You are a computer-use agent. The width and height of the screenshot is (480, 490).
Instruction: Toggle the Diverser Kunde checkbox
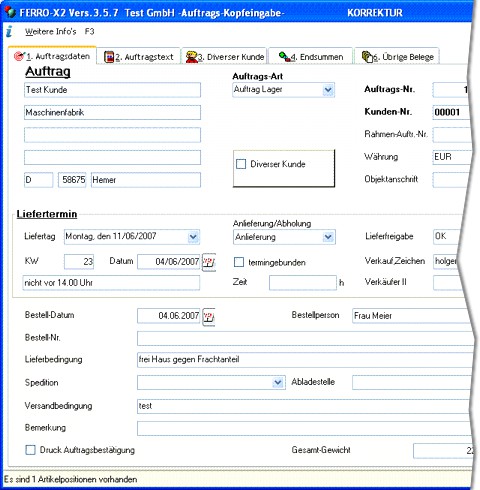[x=241, y=164]
